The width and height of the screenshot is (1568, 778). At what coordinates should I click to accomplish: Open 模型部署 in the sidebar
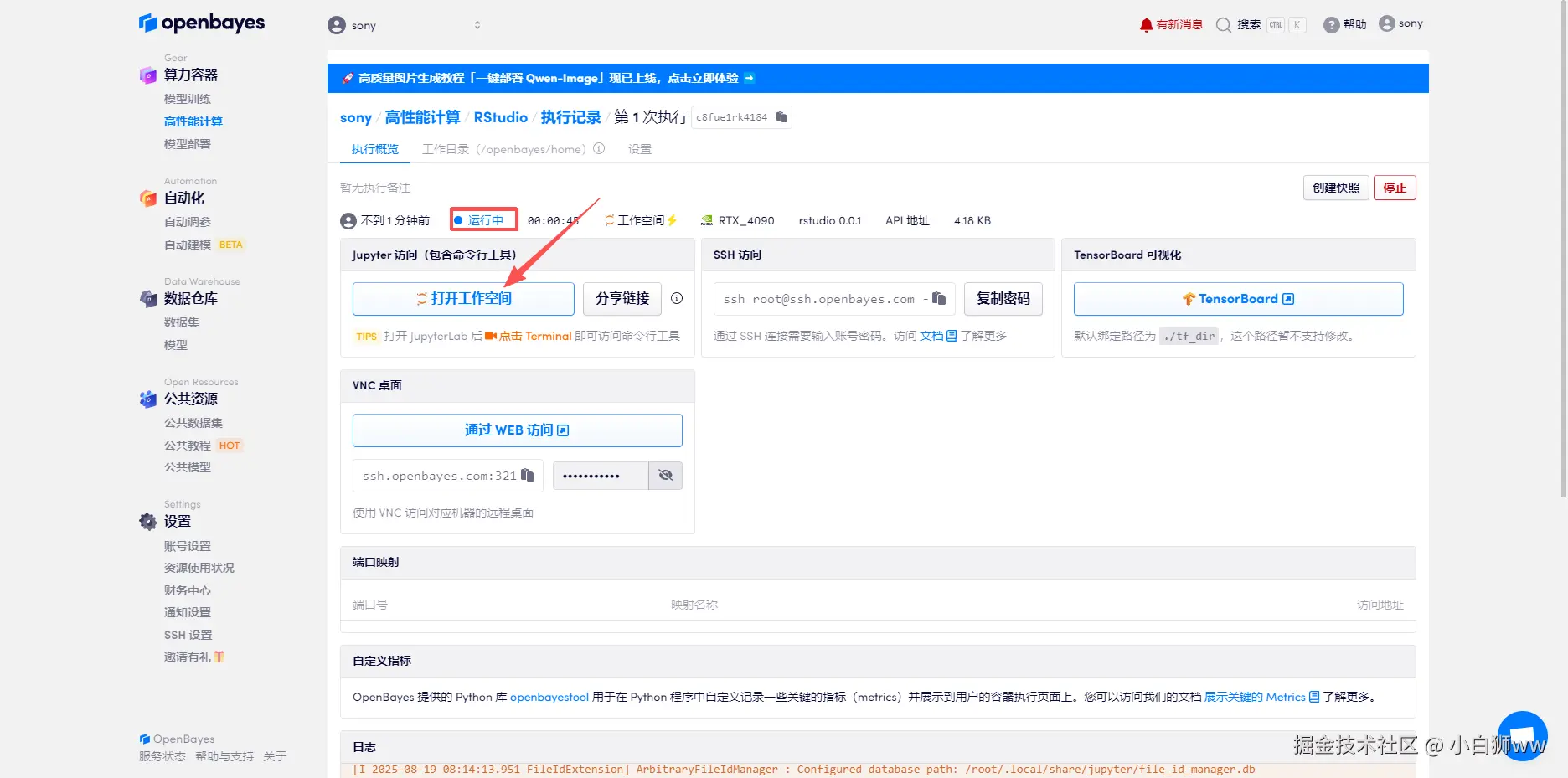click(x=188, y=144)
